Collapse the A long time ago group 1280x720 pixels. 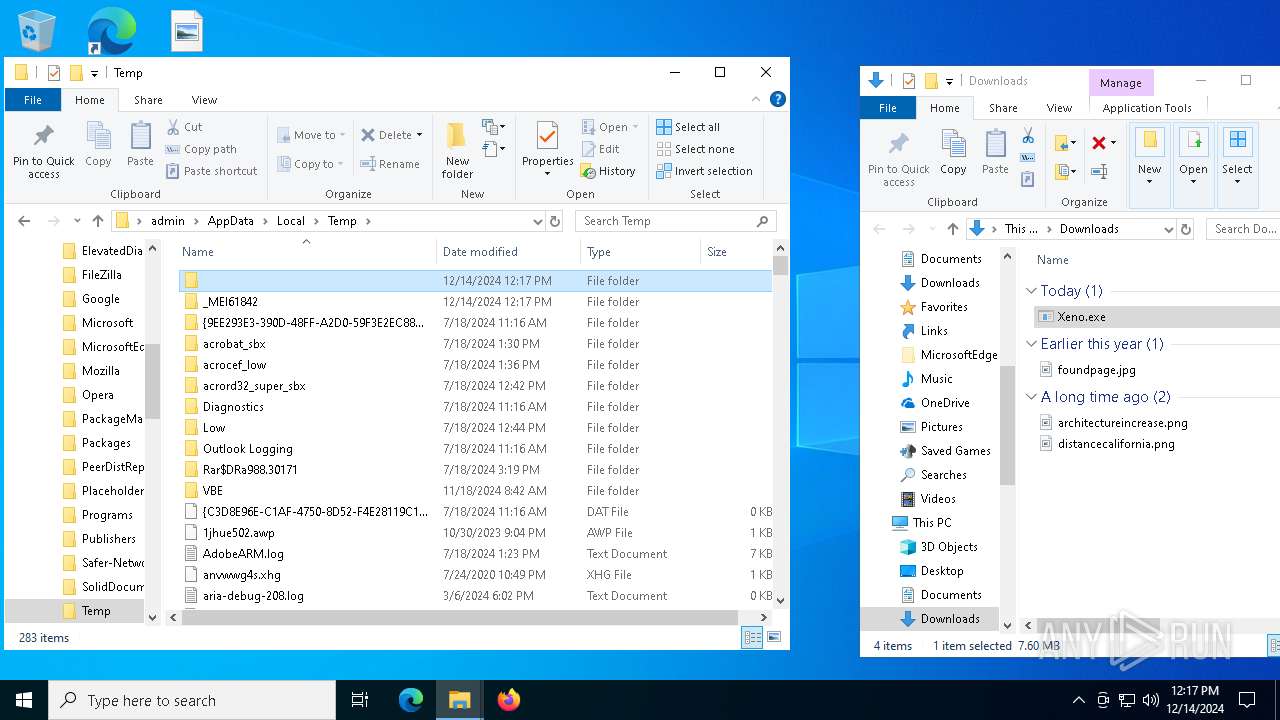coord(1031,397)
